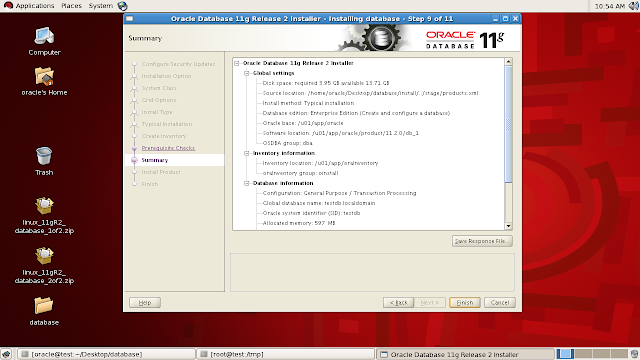Select Global database name row
Viewport: 640px width, 360px height.
(319, 203)
